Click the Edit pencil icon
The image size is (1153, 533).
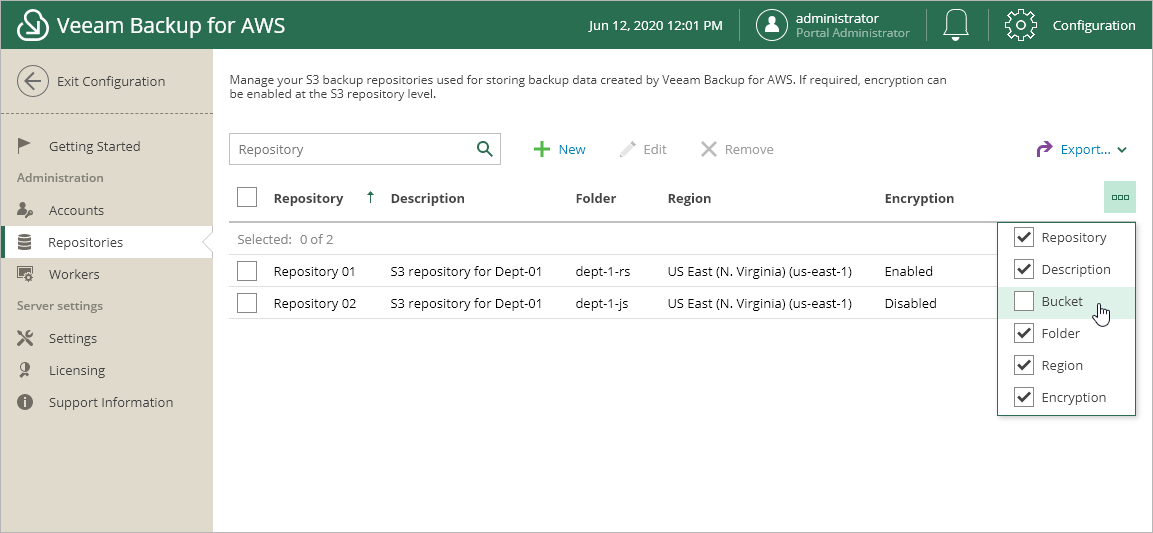point(627,149)
